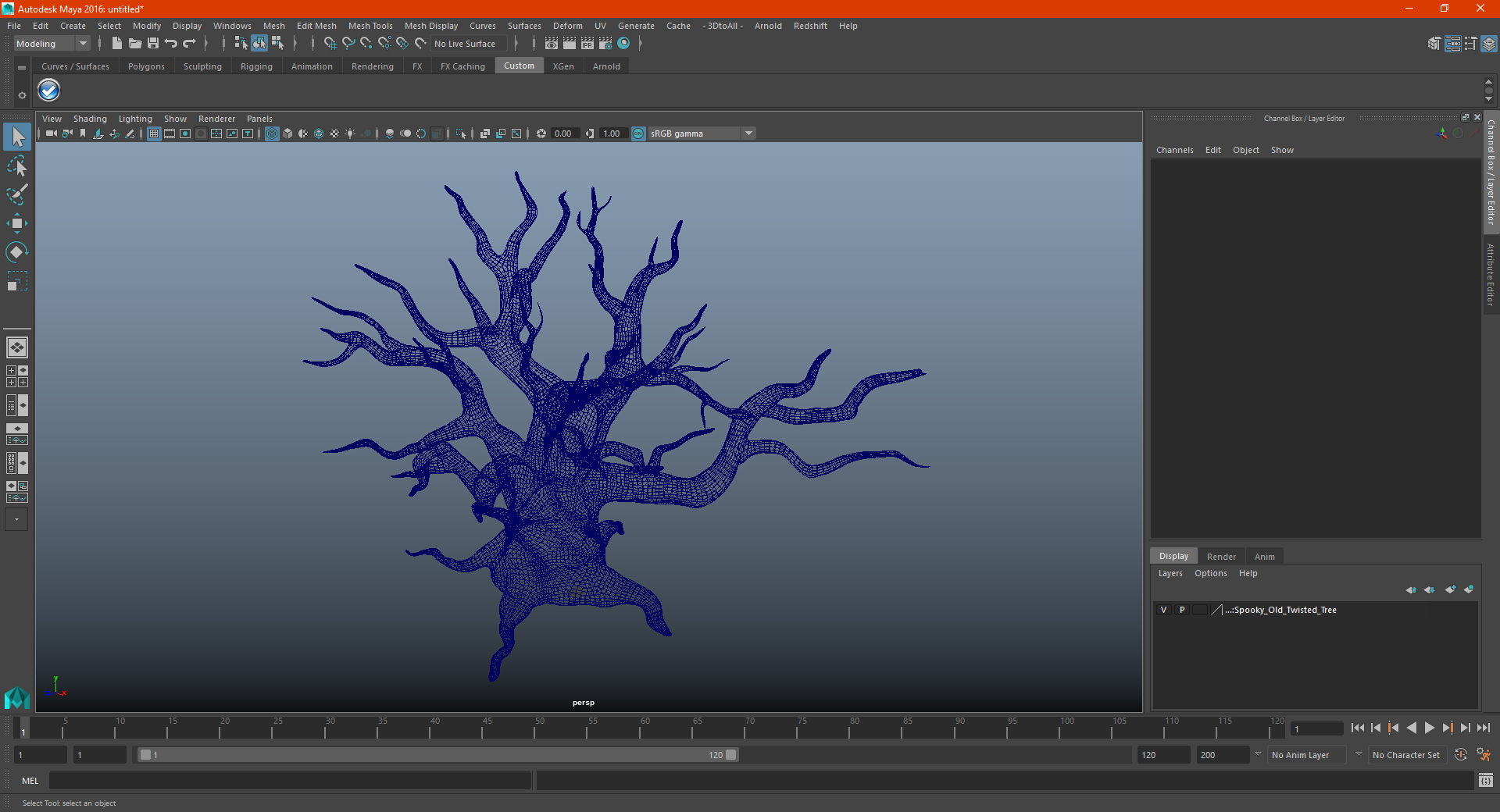Go to end of playback range
This screenshot has height=812, width=1500.
click(x=1484, y=728)
